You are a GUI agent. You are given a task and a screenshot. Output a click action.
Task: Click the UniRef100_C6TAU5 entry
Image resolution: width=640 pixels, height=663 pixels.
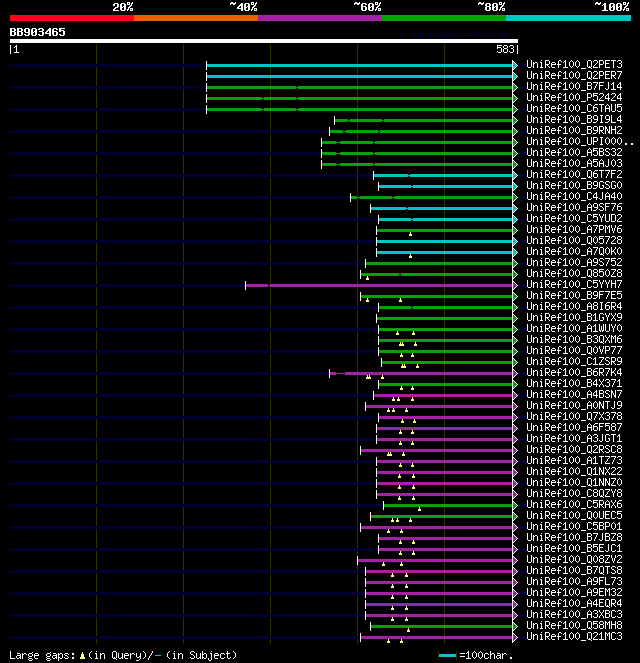click(x=574, y=108)
